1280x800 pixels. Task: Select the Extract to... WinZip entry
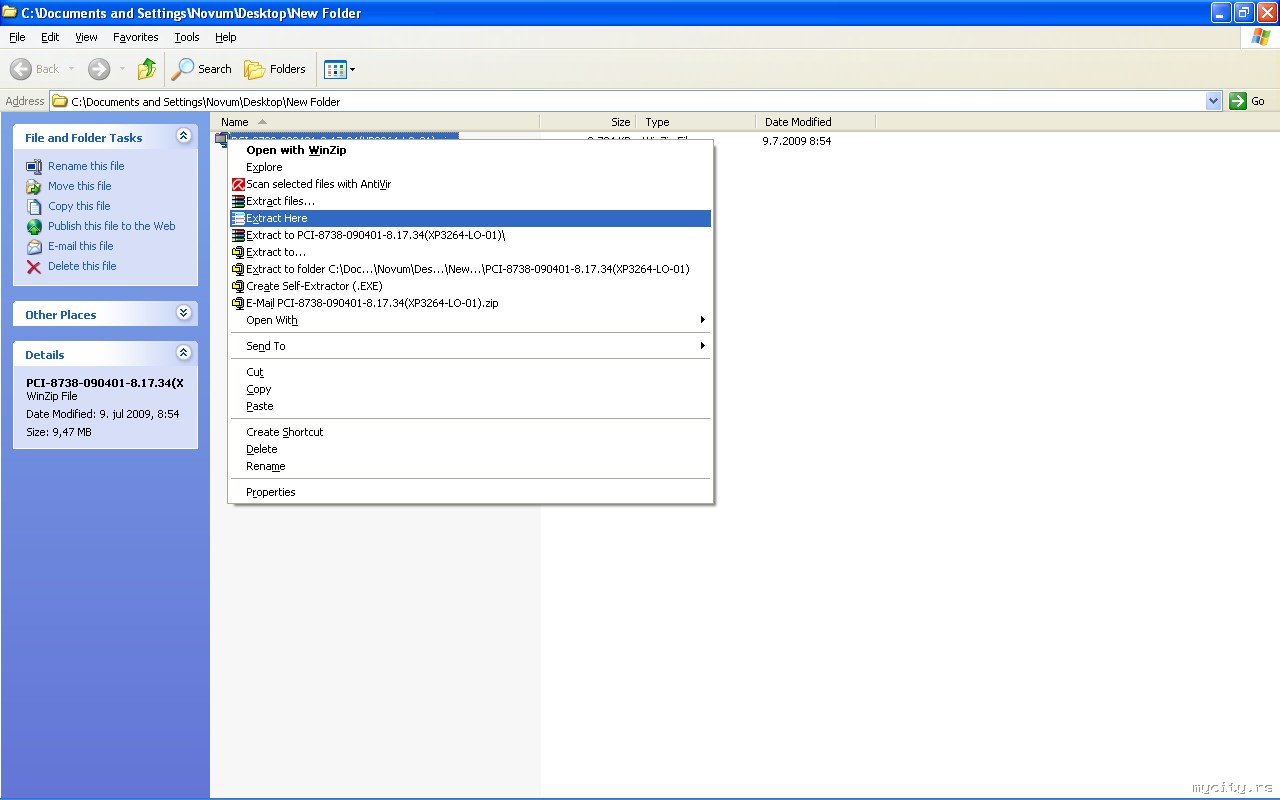470,252
